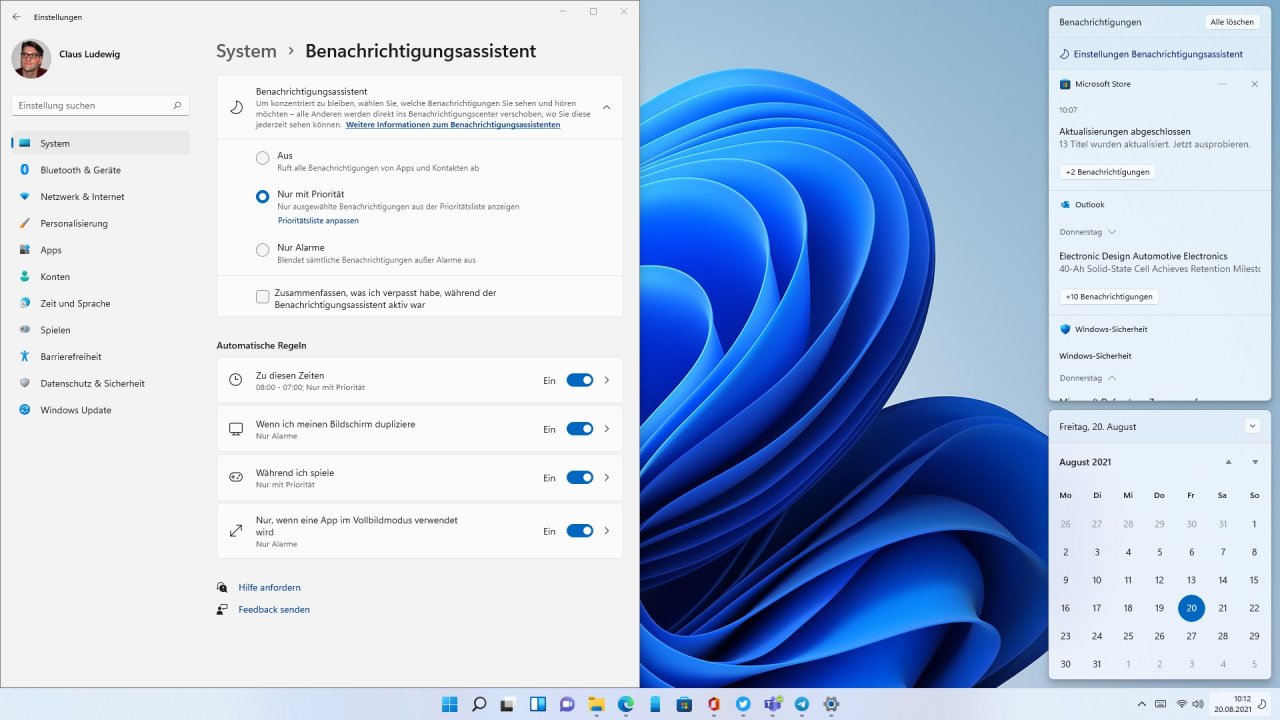This screenshot has height=720, width=1280.
Task: Click '+2 Benachrichtigungen' button
Action: 1107,172
